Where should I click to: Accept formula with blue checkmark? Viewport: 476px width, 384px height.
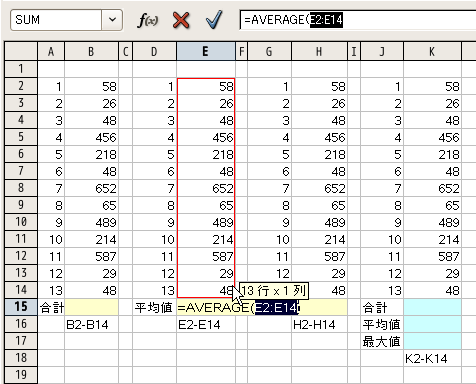pyautogui.click(x=214, y=20)
